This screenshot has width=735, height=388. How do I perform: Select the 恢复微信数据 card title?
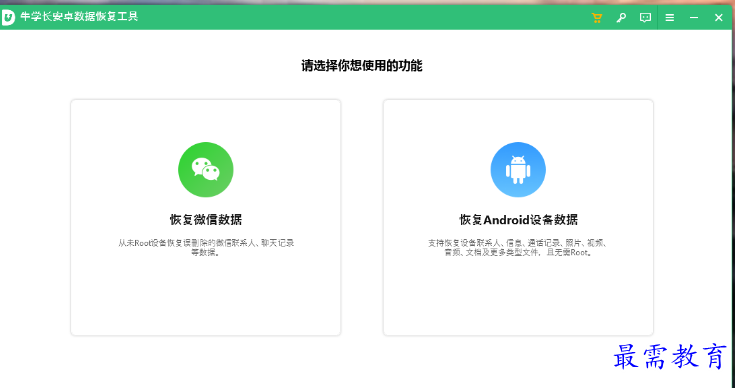[x=206, y=220]
